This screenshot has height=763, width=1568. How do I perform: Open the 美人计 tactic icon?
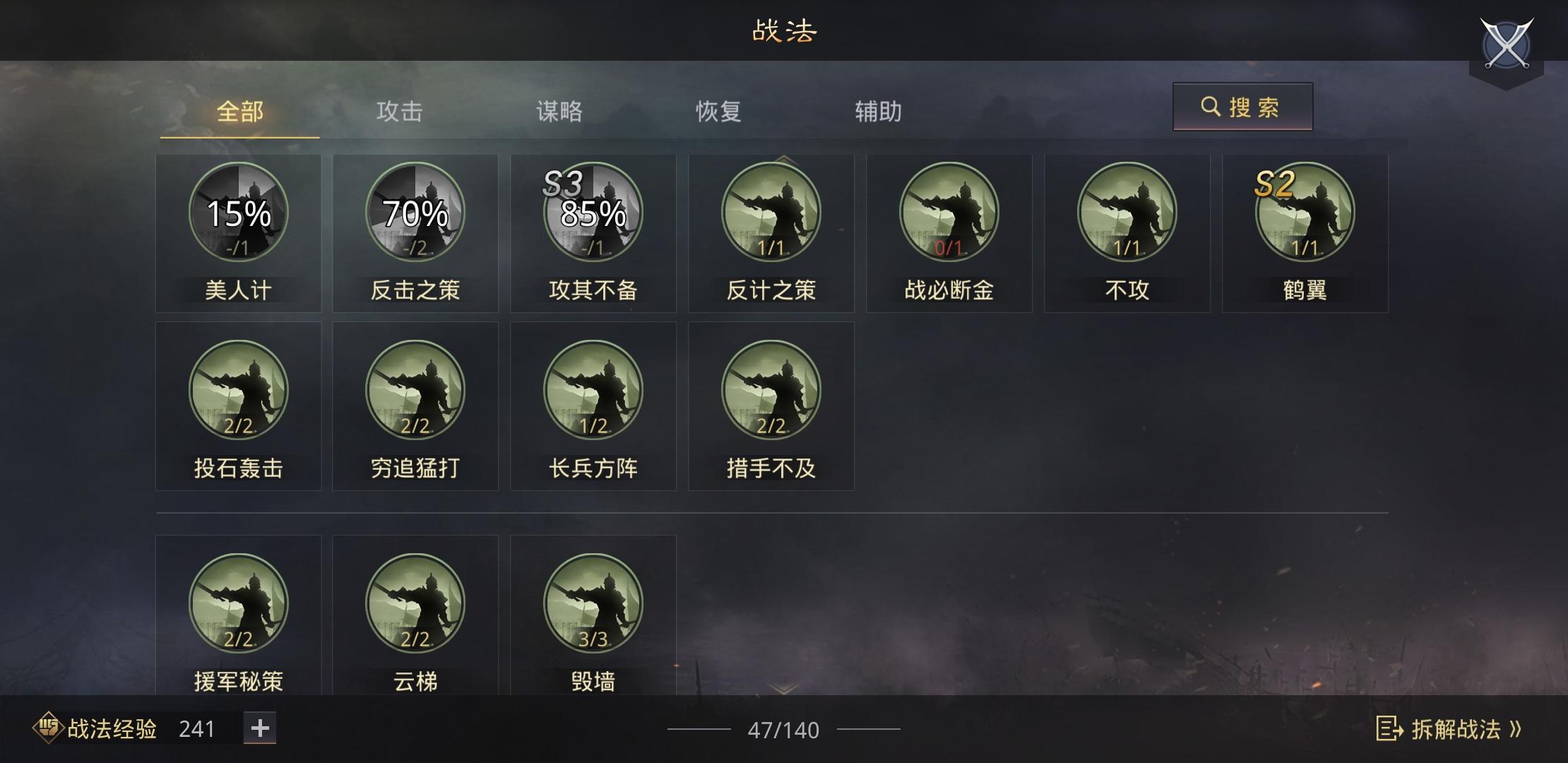pos(238,212)
